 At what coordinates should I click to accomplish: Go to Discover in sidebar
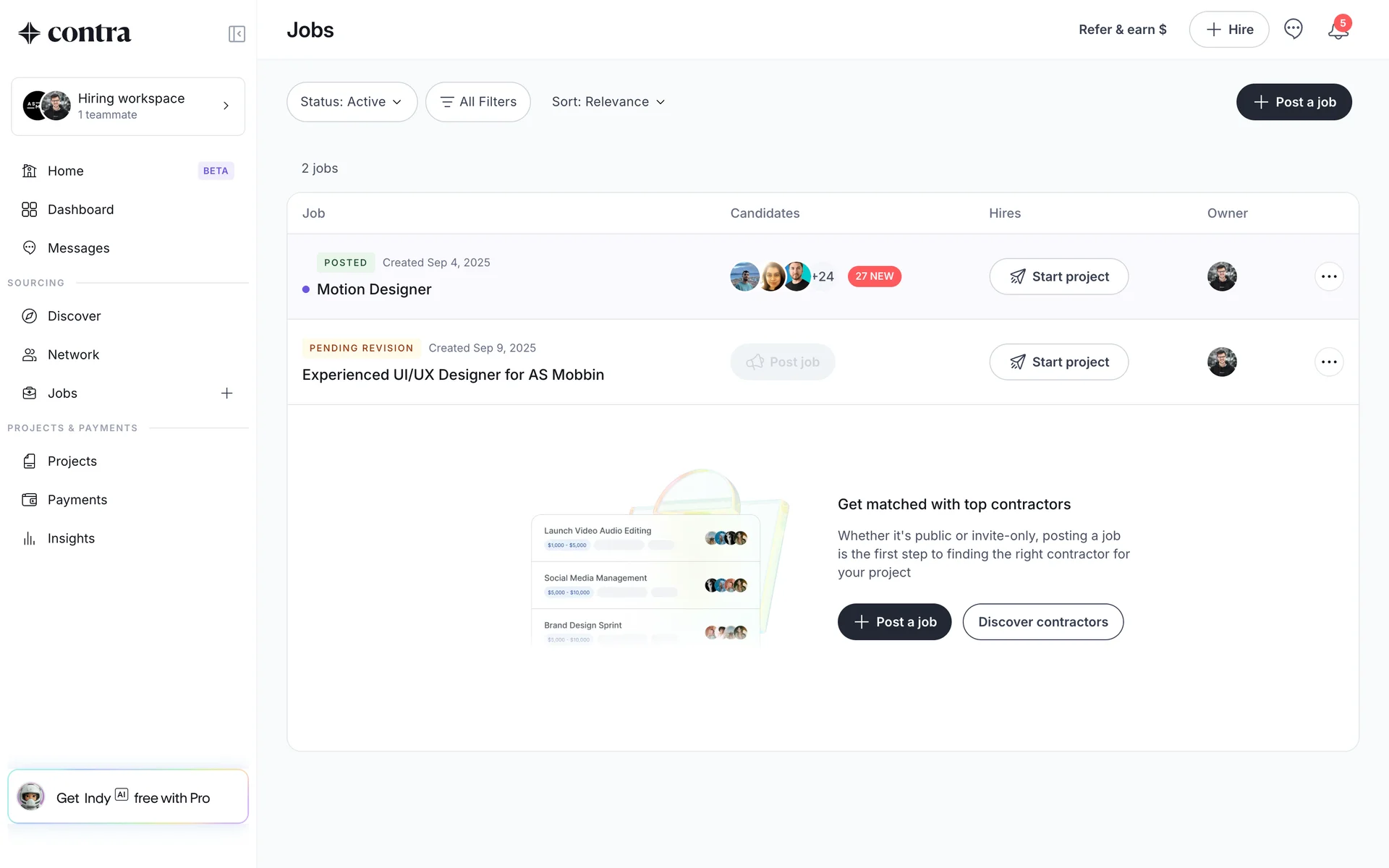(74, 316)
